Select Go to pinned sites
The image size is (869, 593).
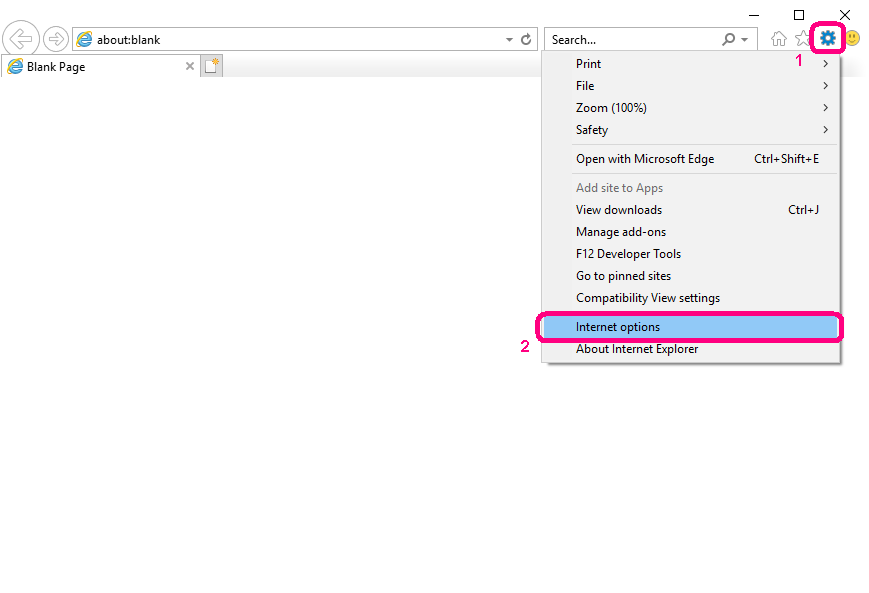coord(691,277)
